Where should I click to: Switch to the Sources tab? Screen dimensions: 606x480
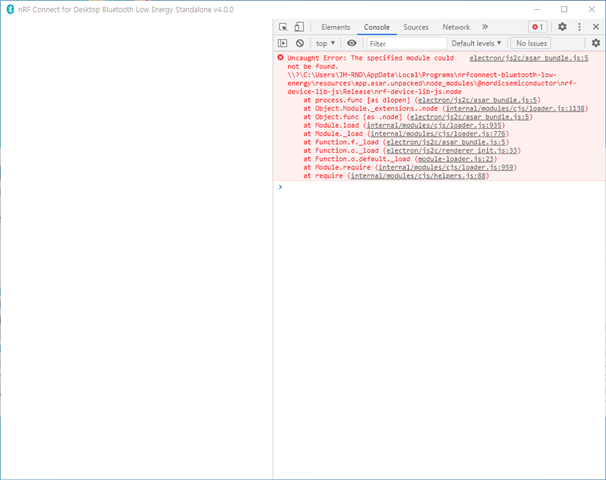point(415,27)
